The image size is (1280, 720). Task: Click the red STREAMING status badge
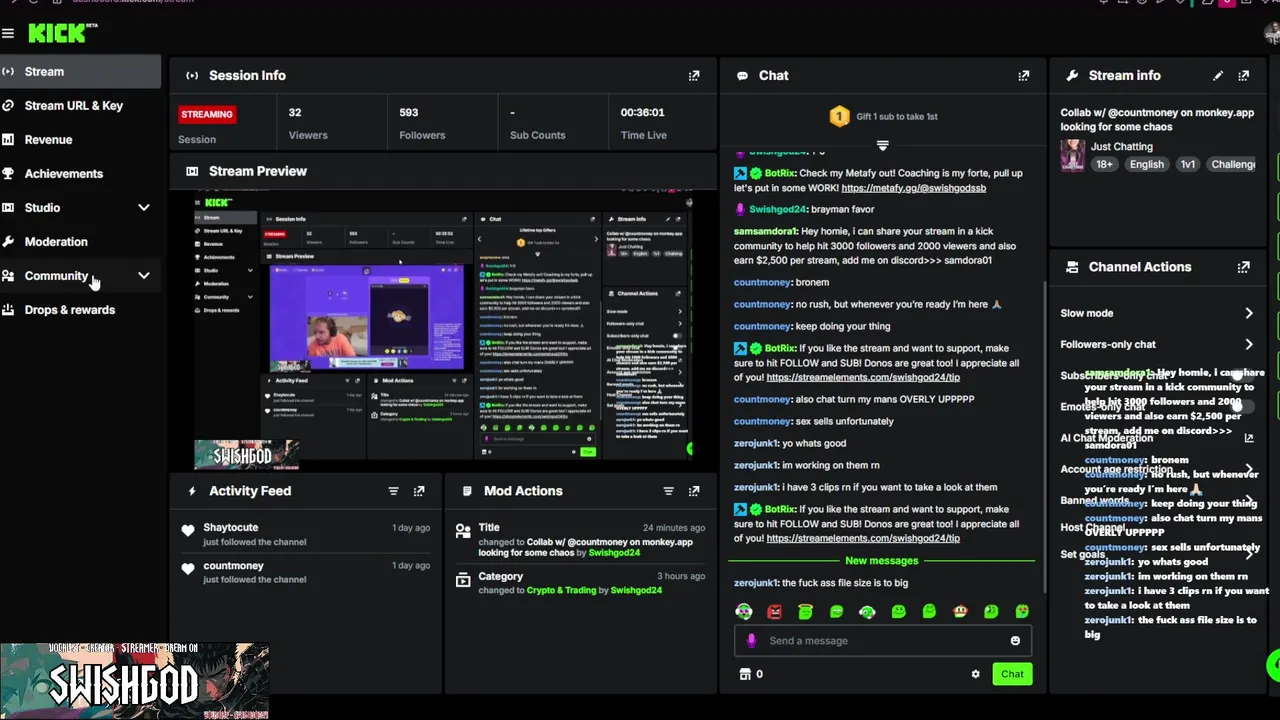point(207,114)
